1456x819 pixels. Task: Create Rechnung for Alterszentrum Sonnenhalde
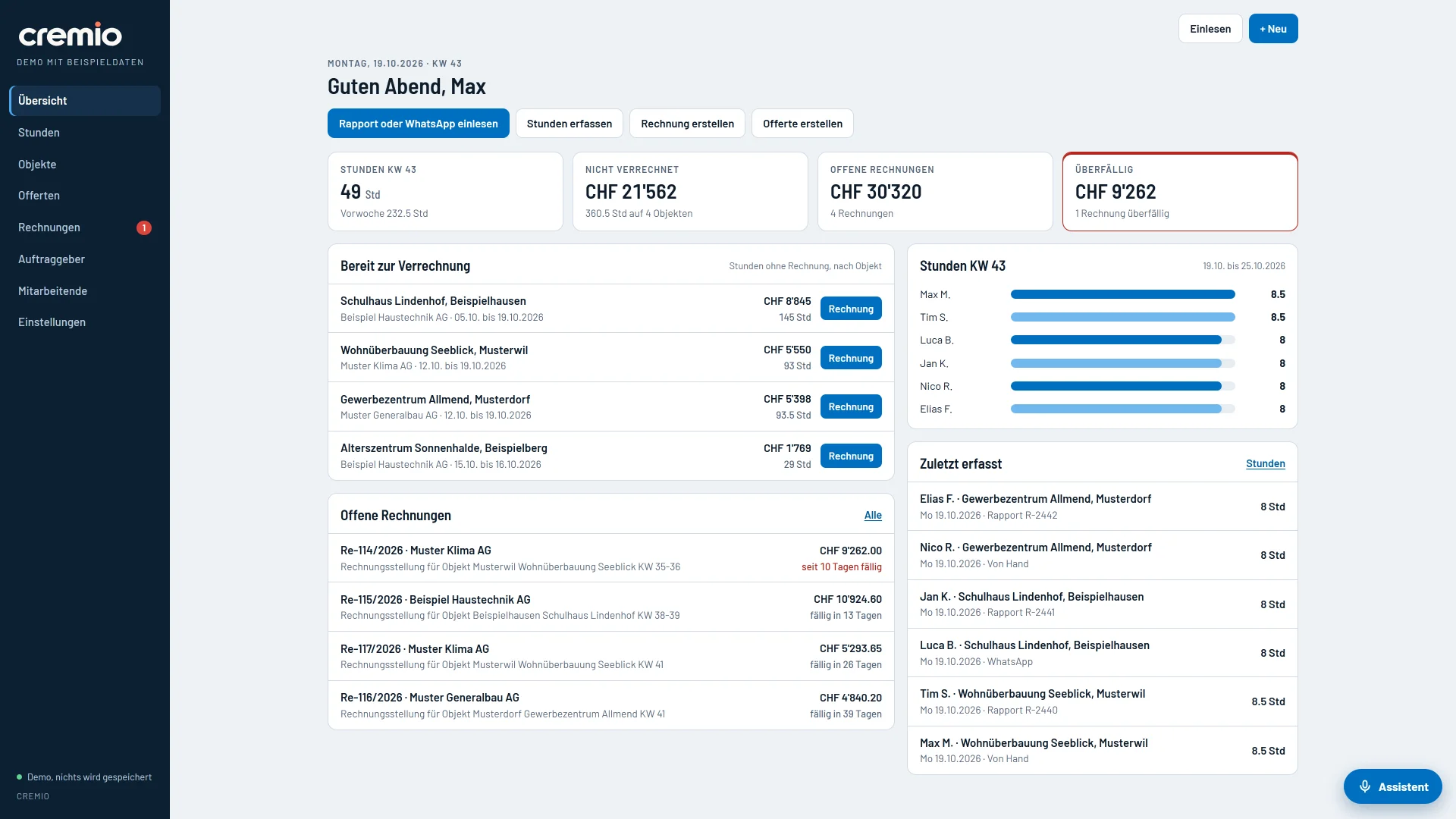(851, 456)
